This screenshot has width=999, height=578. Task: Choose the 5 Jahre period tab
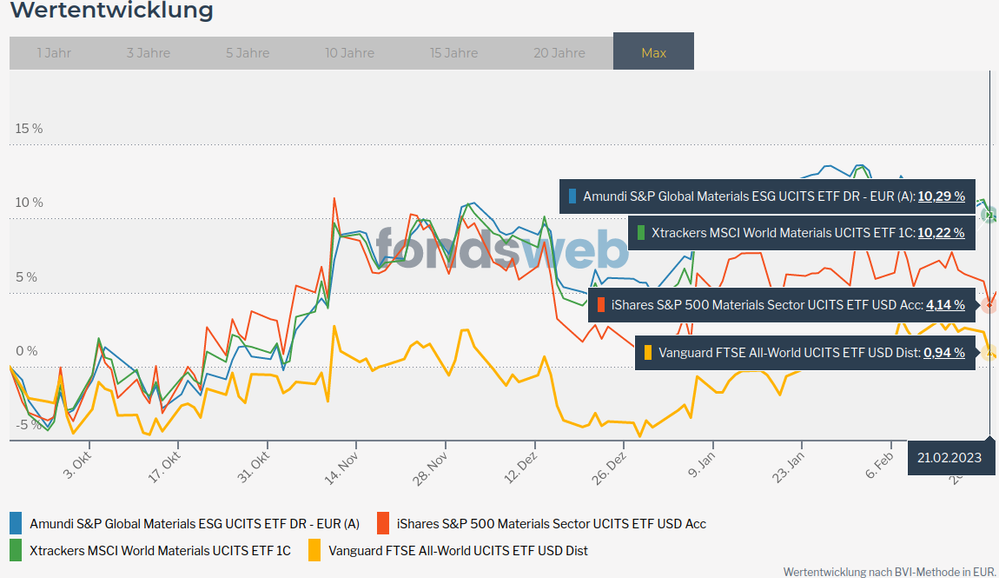246,53
